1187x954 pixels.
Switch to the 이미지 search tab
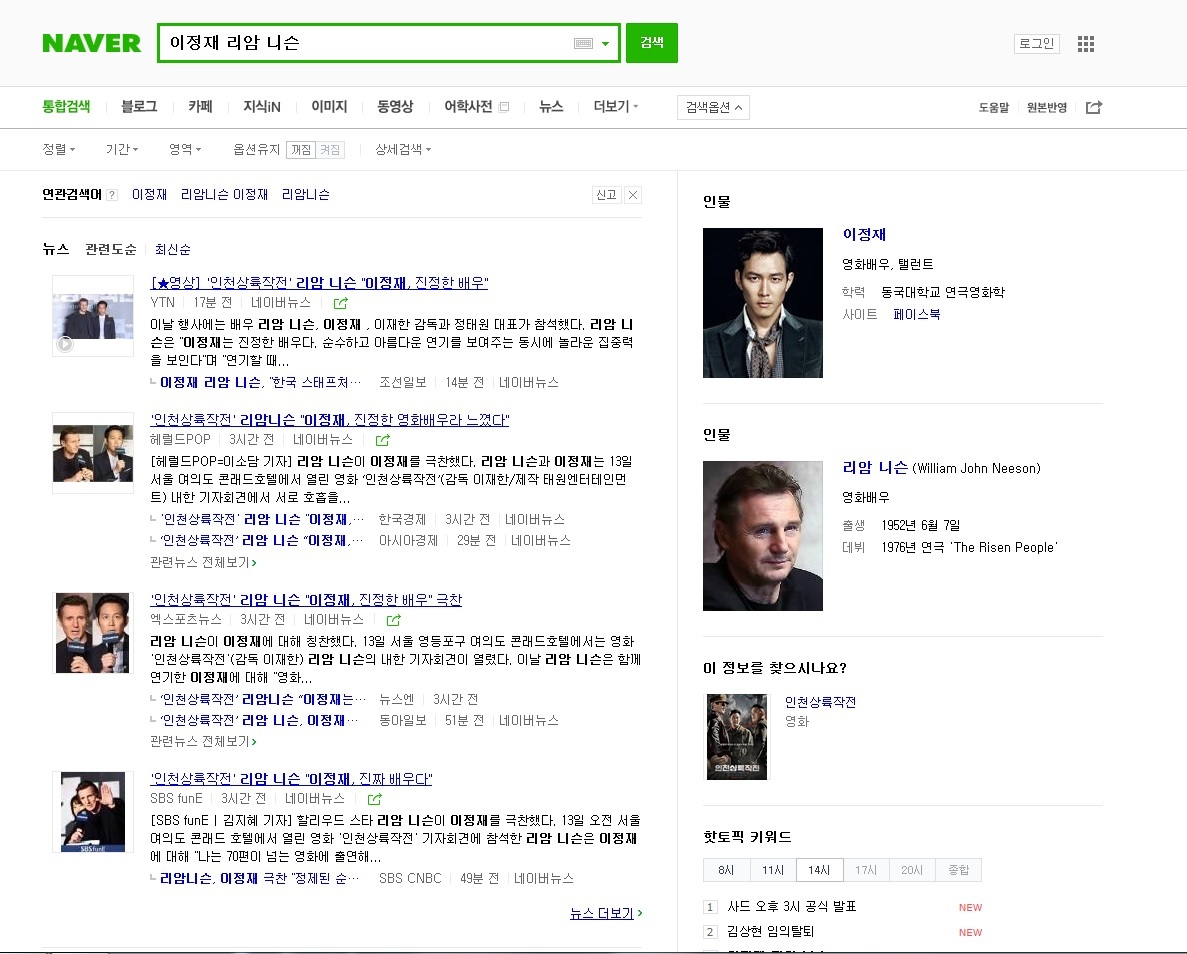pyautogui.click(x=329, y=107)
